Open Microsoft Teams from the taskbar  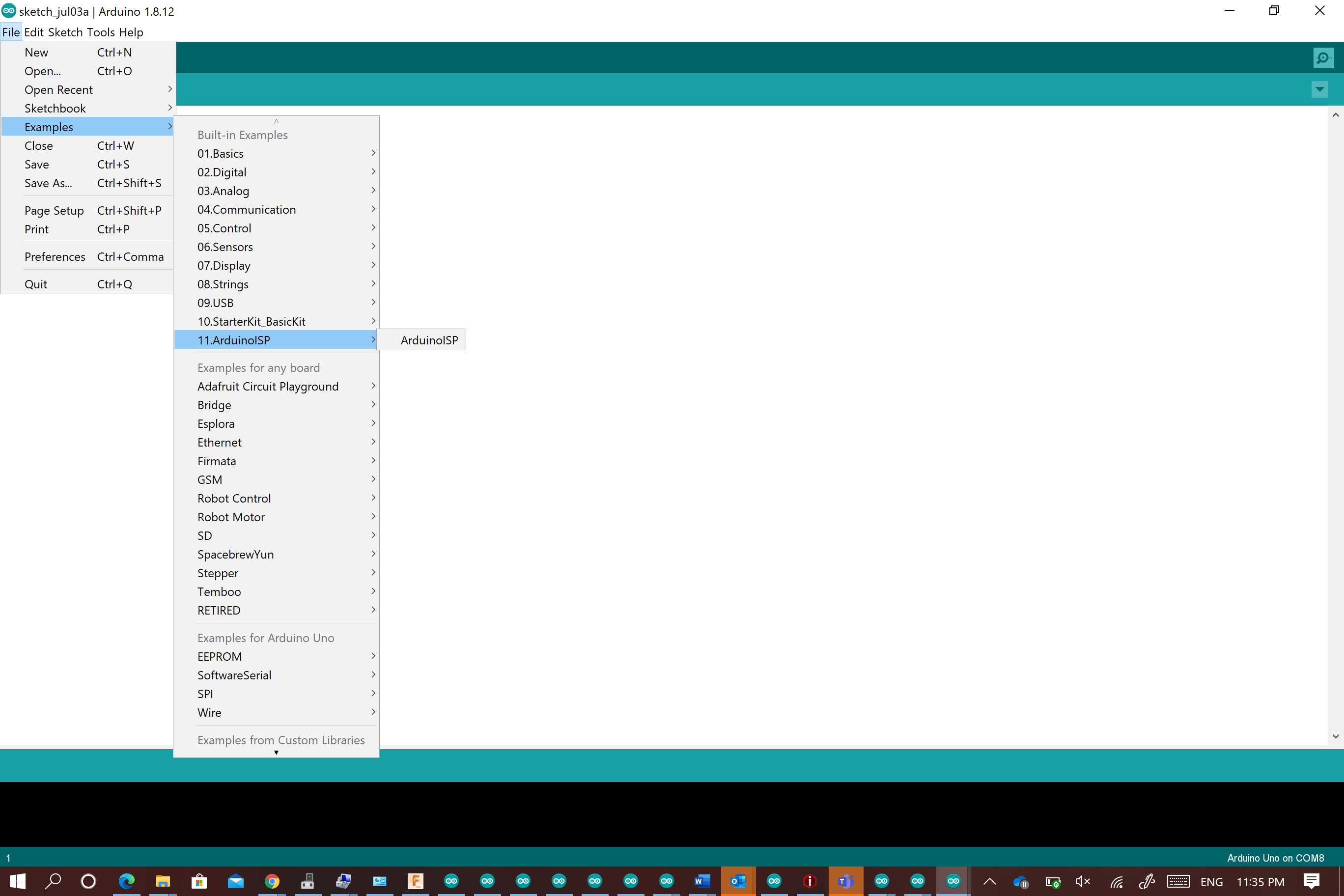(845, 881)
